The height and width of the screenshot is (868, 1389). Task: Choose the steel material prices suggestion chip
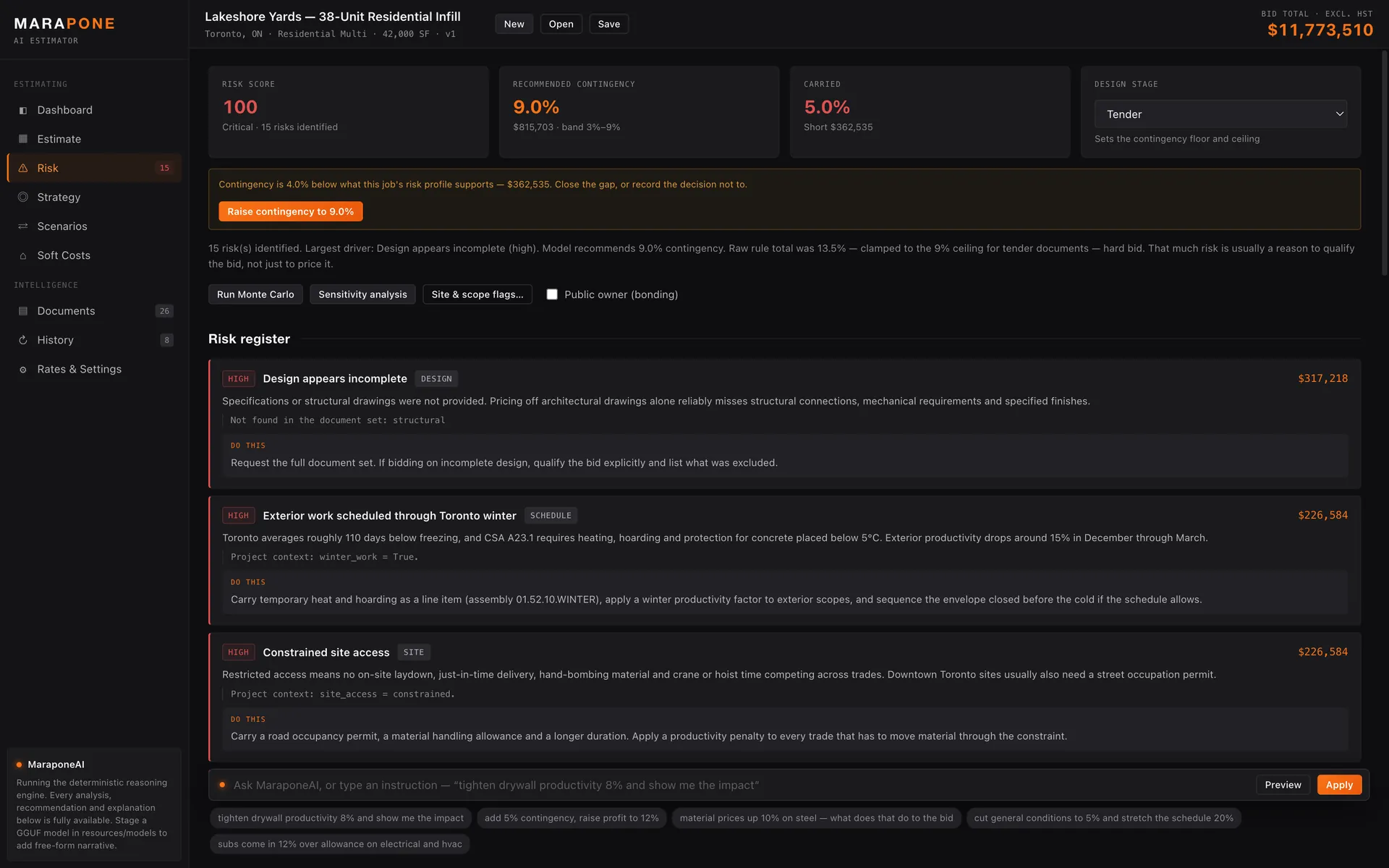click(x=816, y=818)
